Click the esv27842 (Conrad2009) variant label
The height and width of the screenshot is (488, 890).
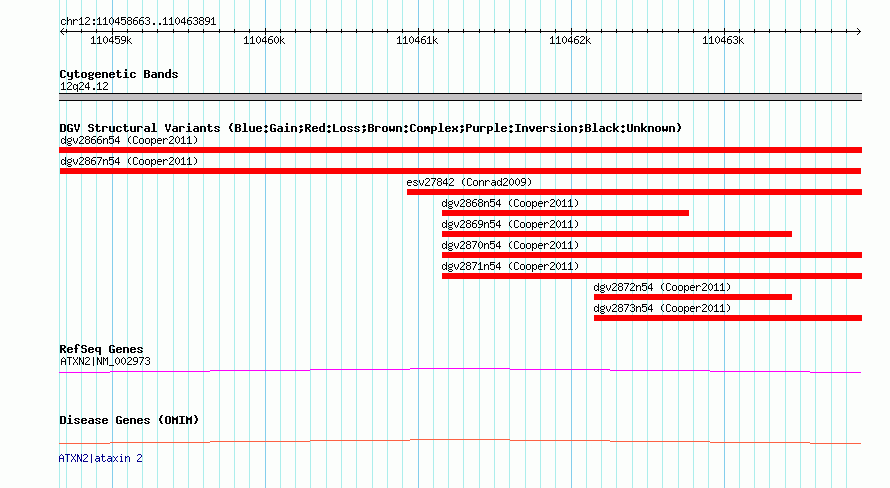(x=469, y=182)
